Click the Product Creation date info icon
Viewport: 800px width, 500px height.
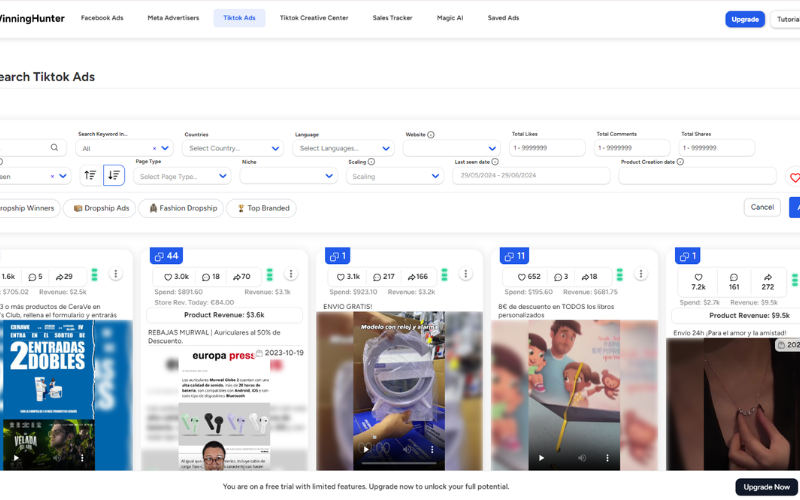680,162
